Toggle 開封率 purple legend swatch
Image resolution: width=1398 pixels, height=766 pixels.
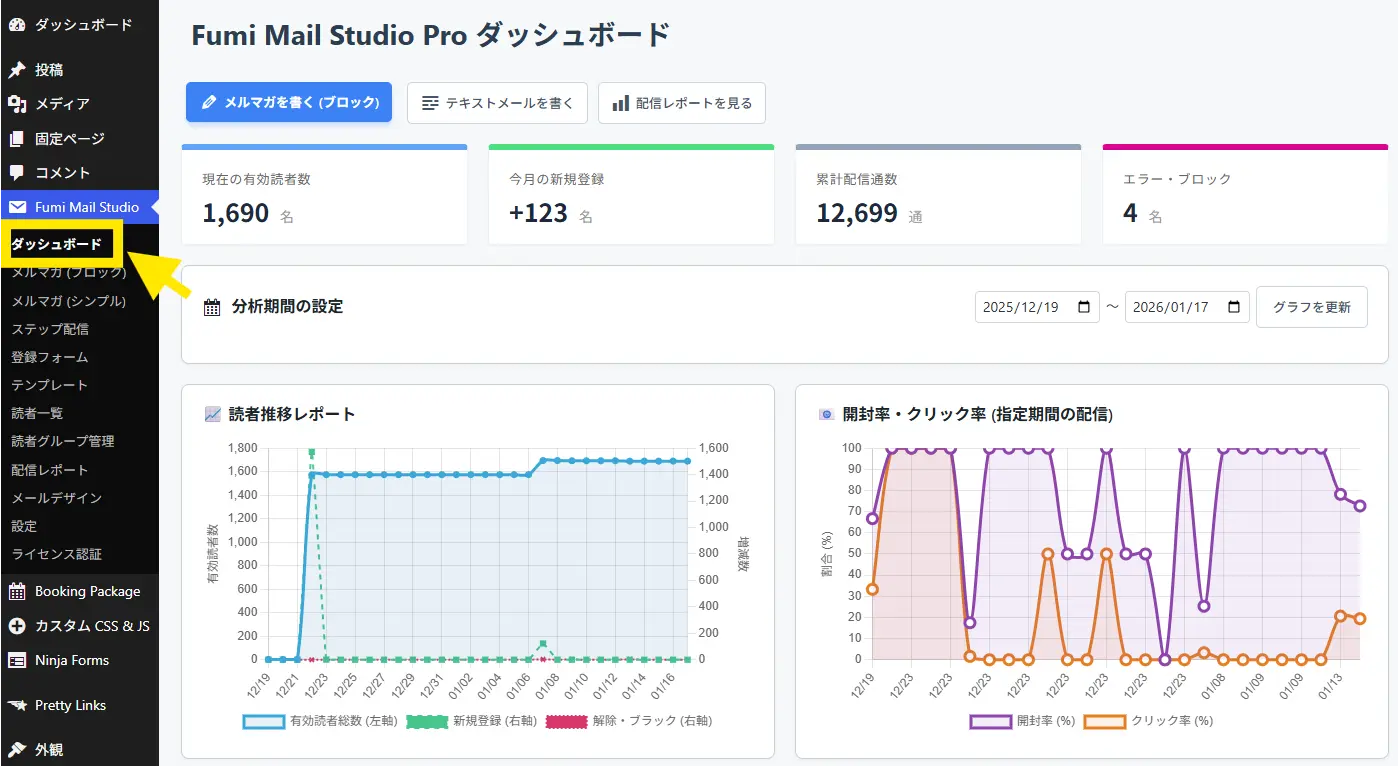click(990, 721)
